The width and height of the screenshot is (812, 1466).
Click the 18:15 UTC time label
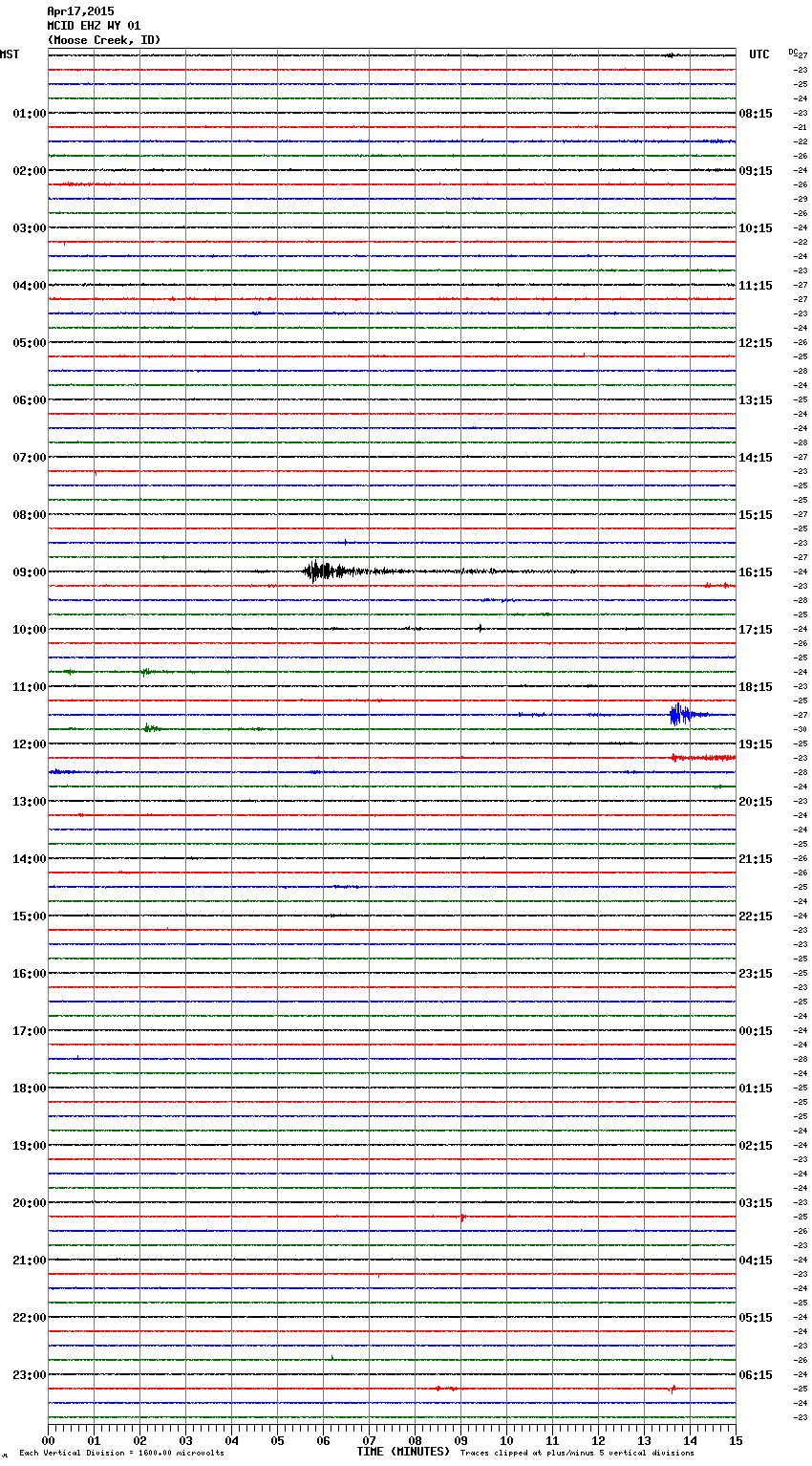pyautogui.click(x=756, y=687)
